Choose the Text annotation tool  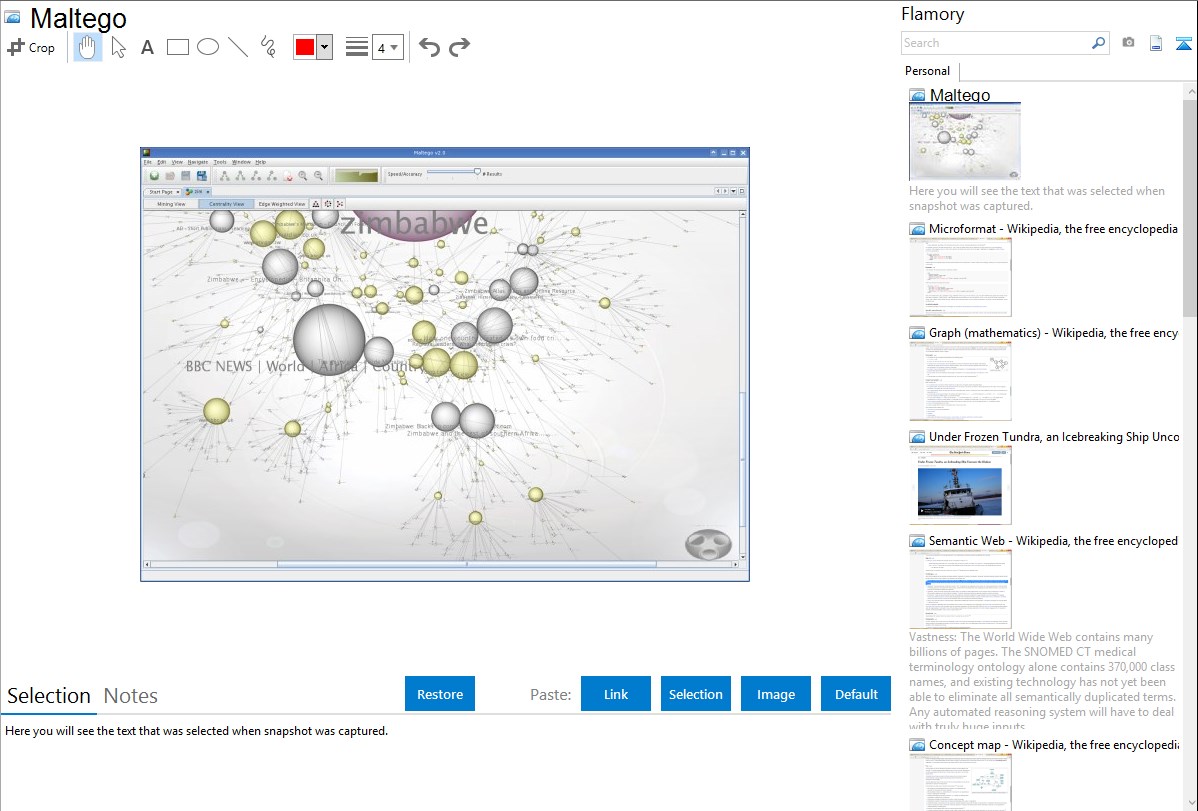coord(147,47)
